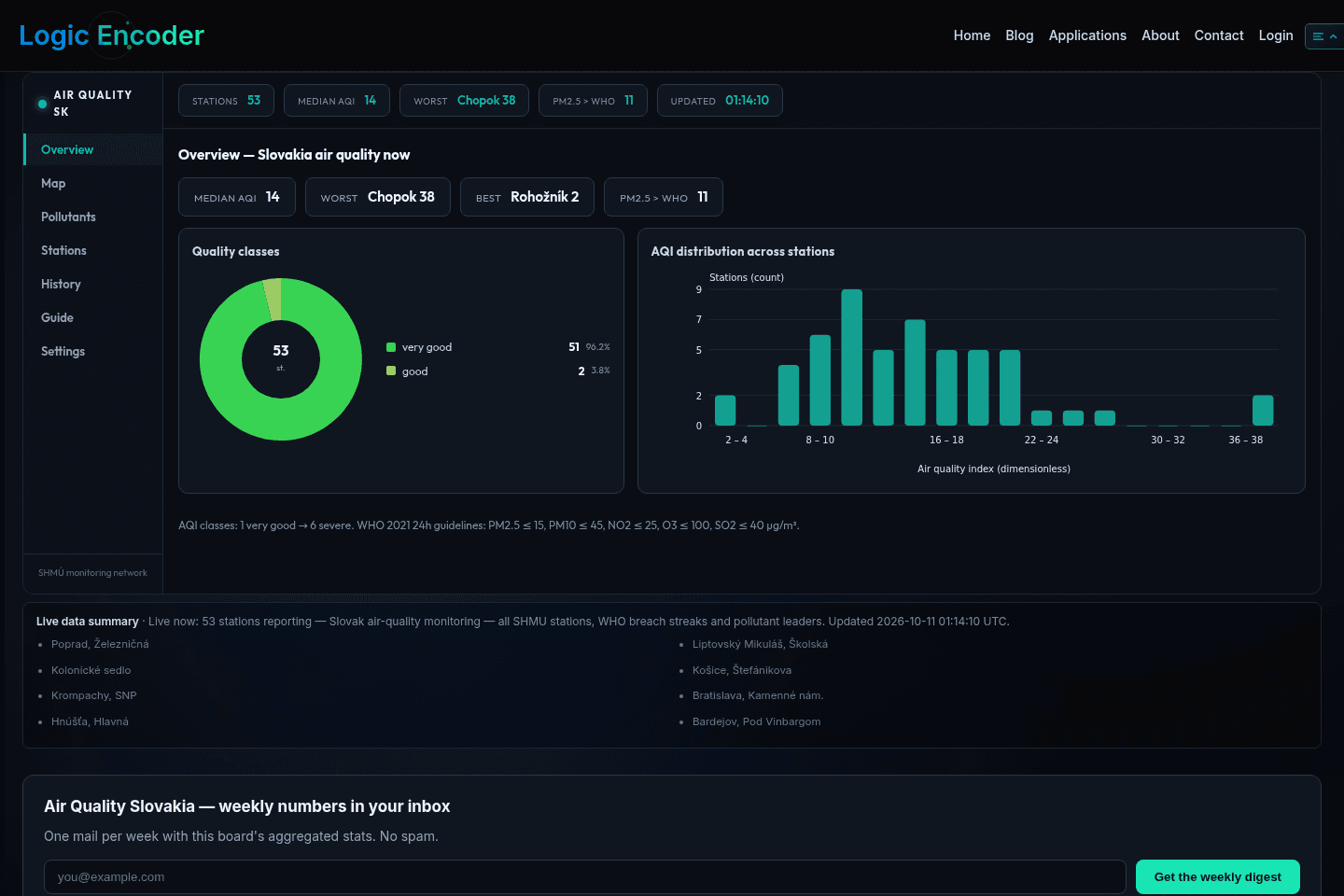This screenshot has height=896, width=1344.
Task: Select the very good legend color swatch
Action: pos(391,347)
